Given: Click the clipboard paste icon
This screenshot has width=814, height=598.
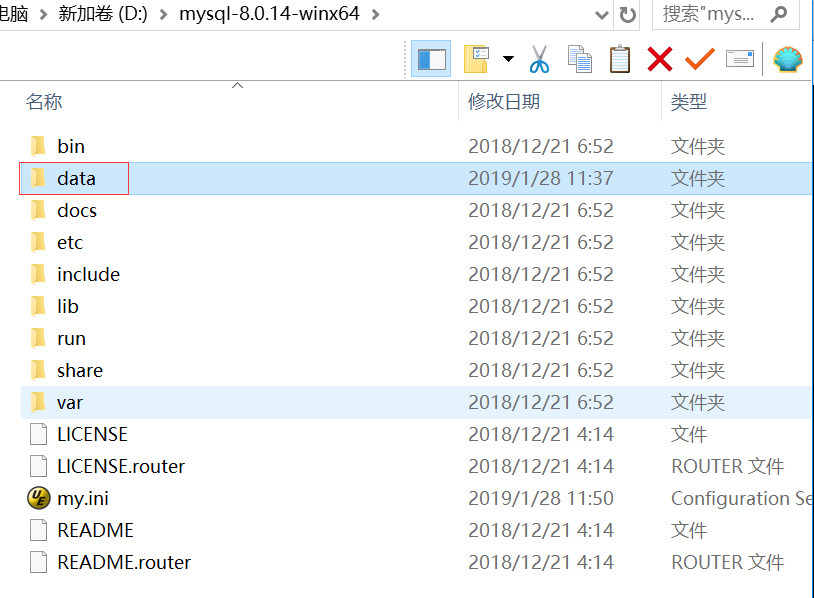Looking at the screenshot, I should click(619, 59).
